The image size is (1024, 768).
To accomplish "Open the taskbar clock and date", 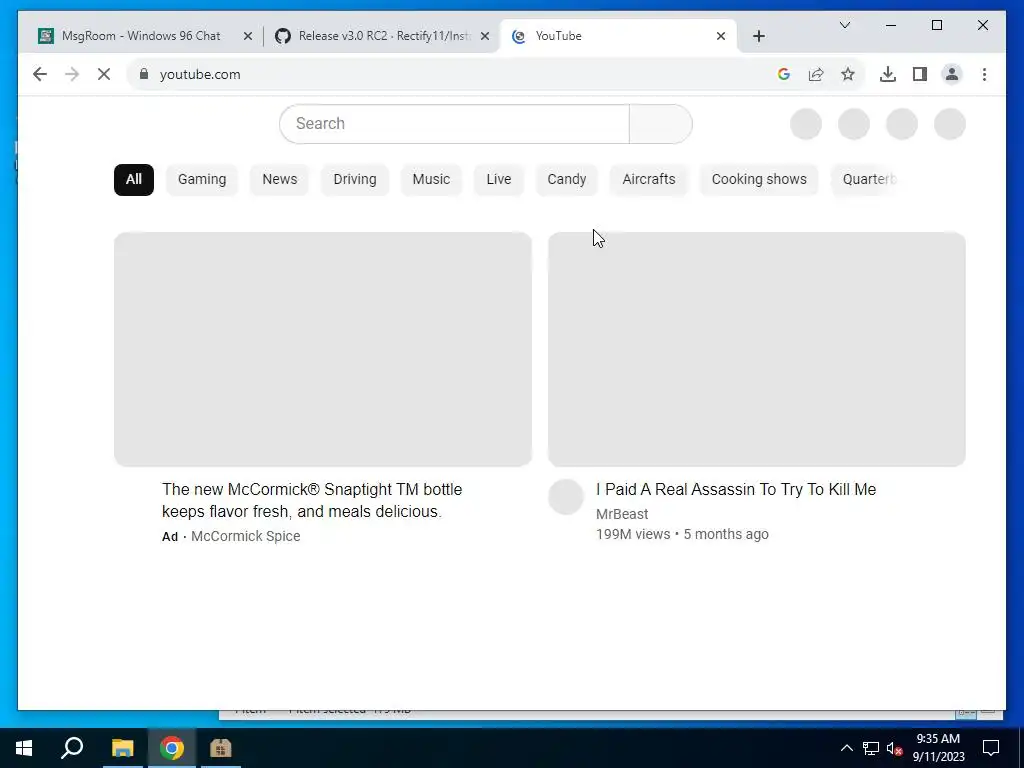I will coord(938,748).
